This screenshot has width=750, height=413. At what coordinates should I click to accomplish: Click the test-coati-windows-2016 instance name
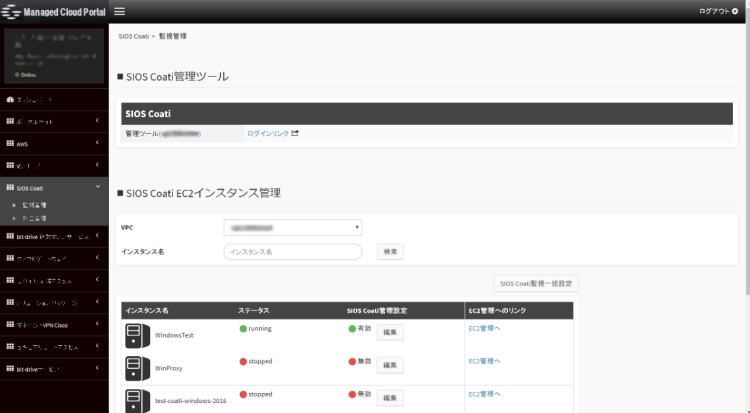[191, 401]
